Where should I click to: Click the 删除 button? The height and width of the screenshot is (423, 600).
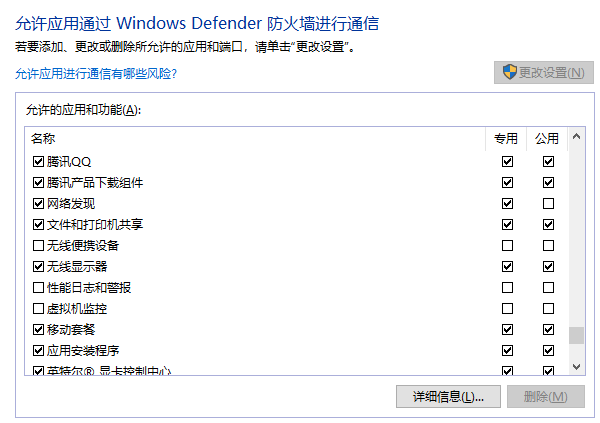[x=545, y=397]
